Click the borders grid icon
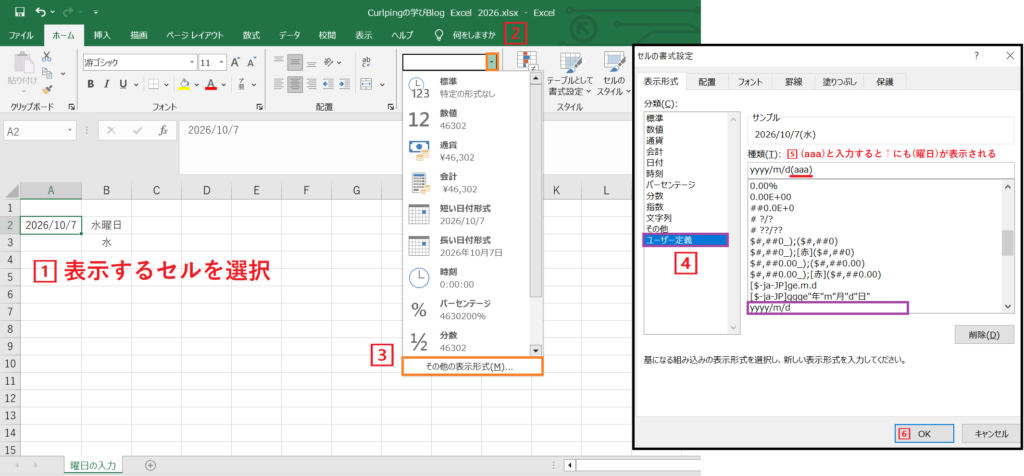 tap(152, 84)
